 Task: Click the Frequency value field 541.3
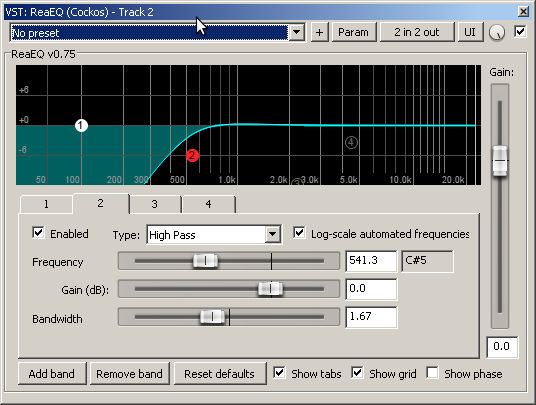371,261
